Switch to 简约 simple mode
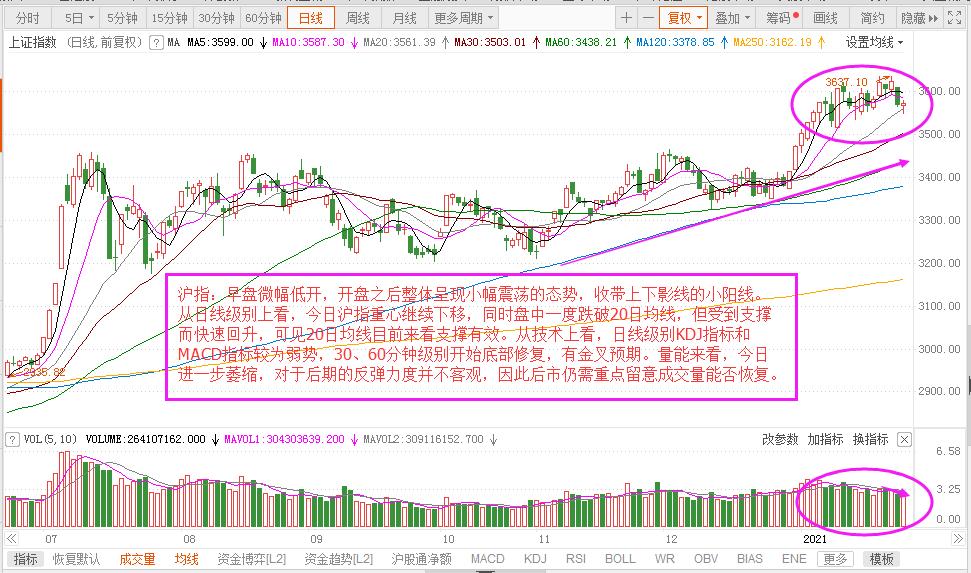Screen dimensions: 971x573 [x=872, y=18]
